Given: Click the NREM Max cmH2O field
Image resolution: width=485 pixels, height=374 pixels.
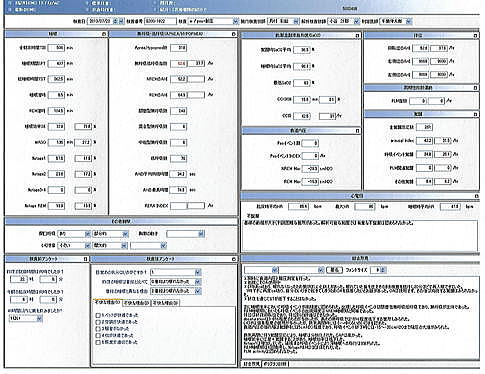Looking at the screenshot, I should coord(310,169).
